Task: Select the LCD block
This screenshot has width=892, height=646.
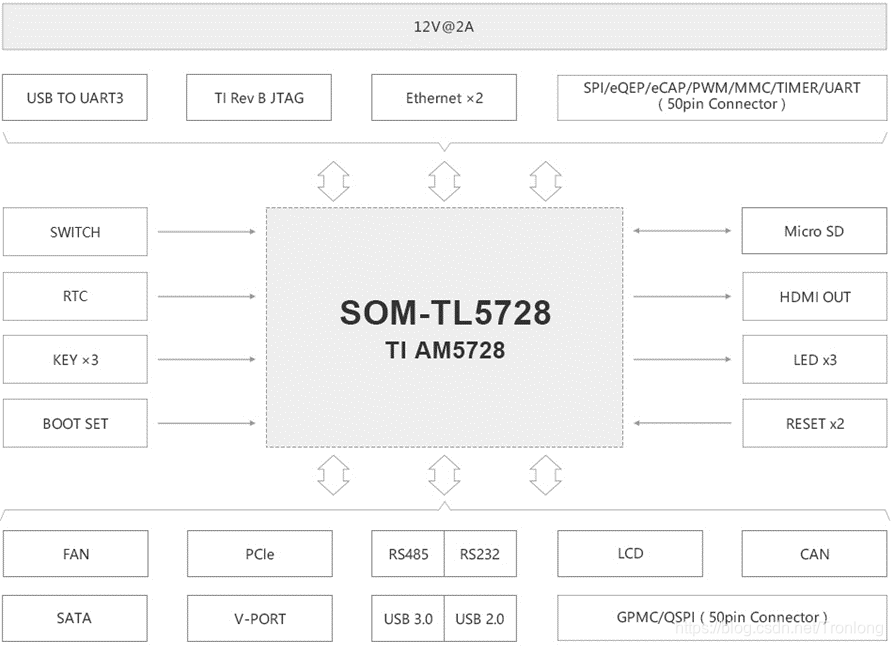Action: 630,554
